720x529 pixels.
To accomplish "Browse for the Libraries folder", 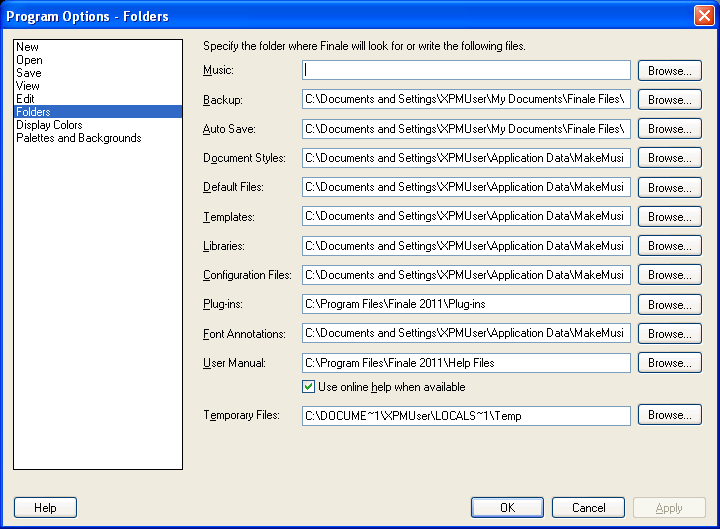I will tap(669, 246).
